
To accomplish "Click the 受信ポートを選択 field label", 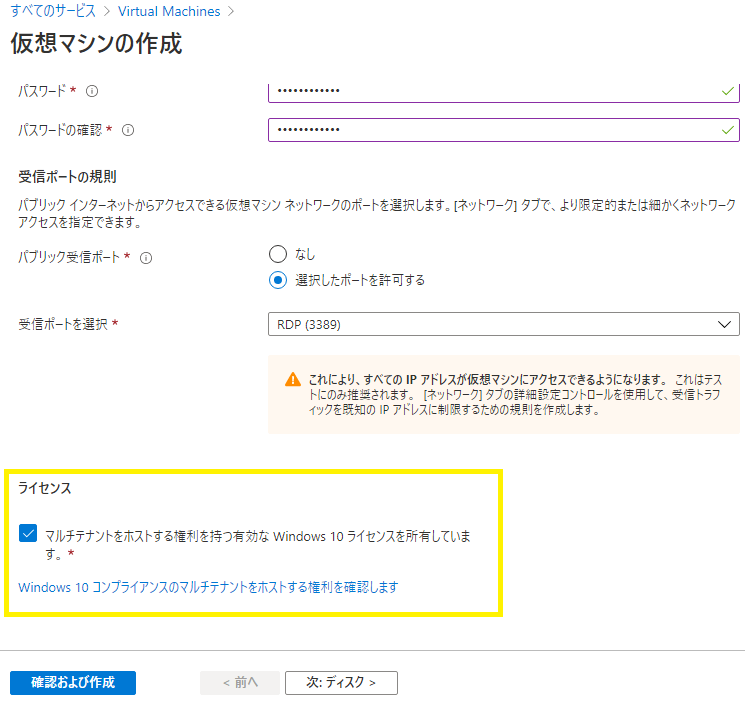I will (63, 324).
